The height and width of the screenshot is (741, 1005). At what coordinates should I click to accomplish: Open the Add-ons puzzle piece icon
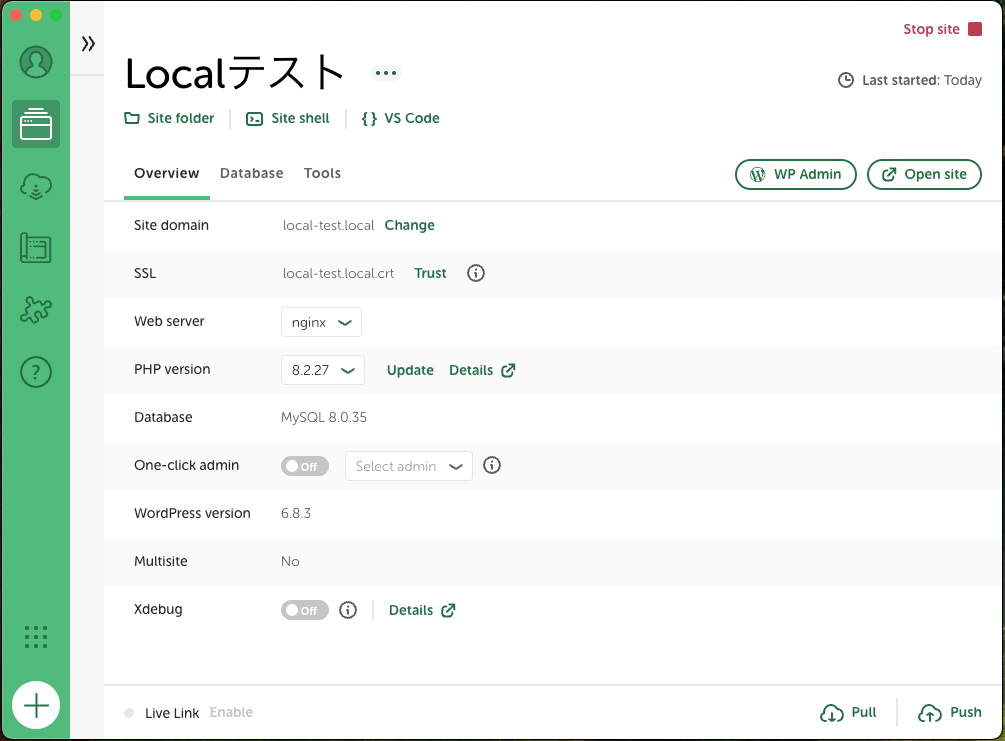[36, 310]
